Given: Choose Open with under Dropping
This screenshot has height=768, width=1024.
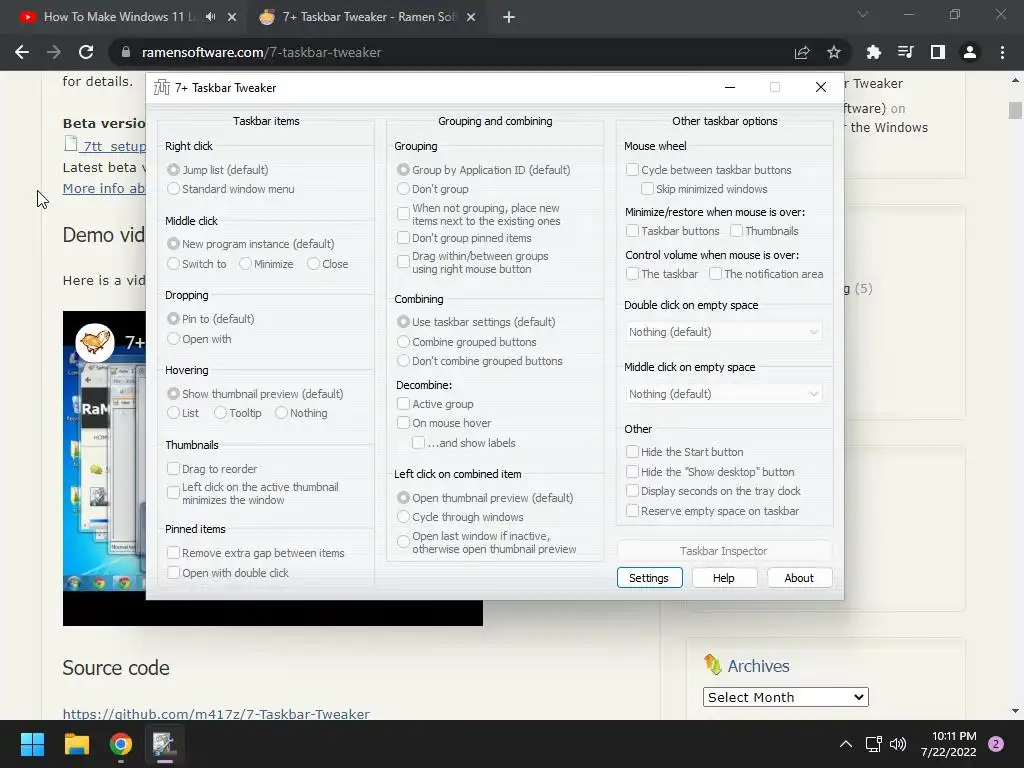Looking at the screenshot, I should [199, 339].
